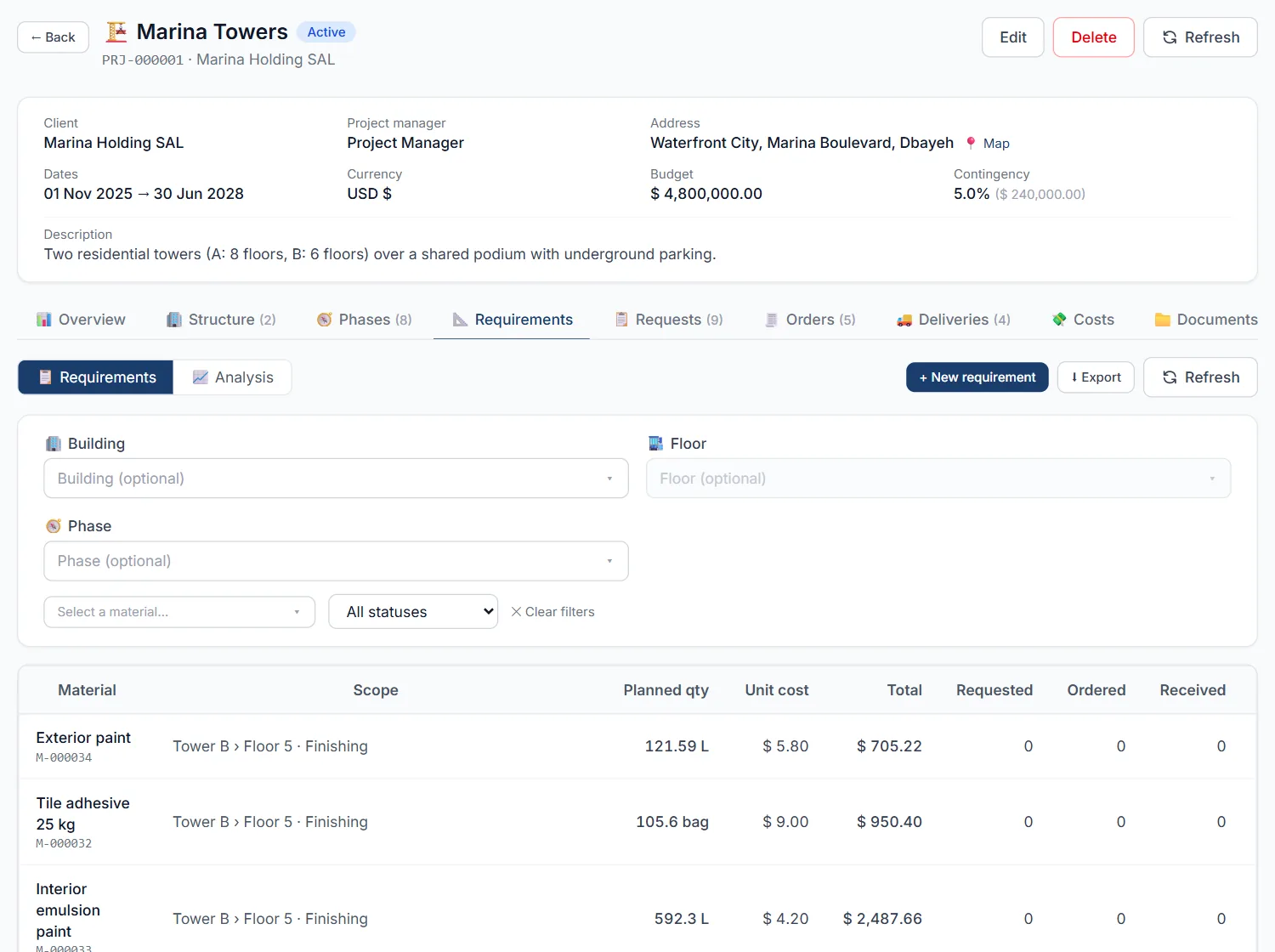
Task: Click the Building filter label icon
Action: click(54, 444)
